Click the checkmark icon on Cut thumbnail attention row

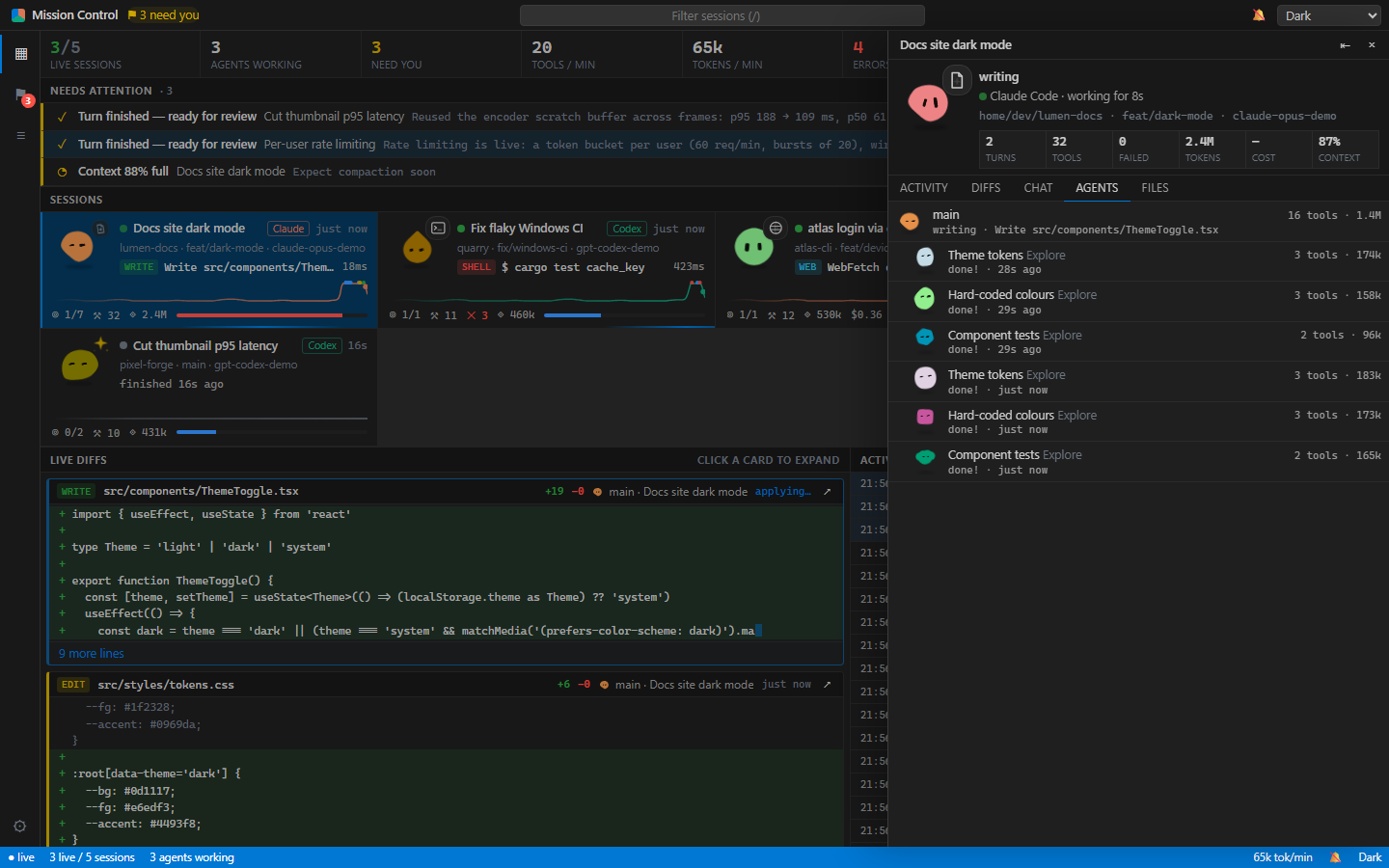(62, 117)
